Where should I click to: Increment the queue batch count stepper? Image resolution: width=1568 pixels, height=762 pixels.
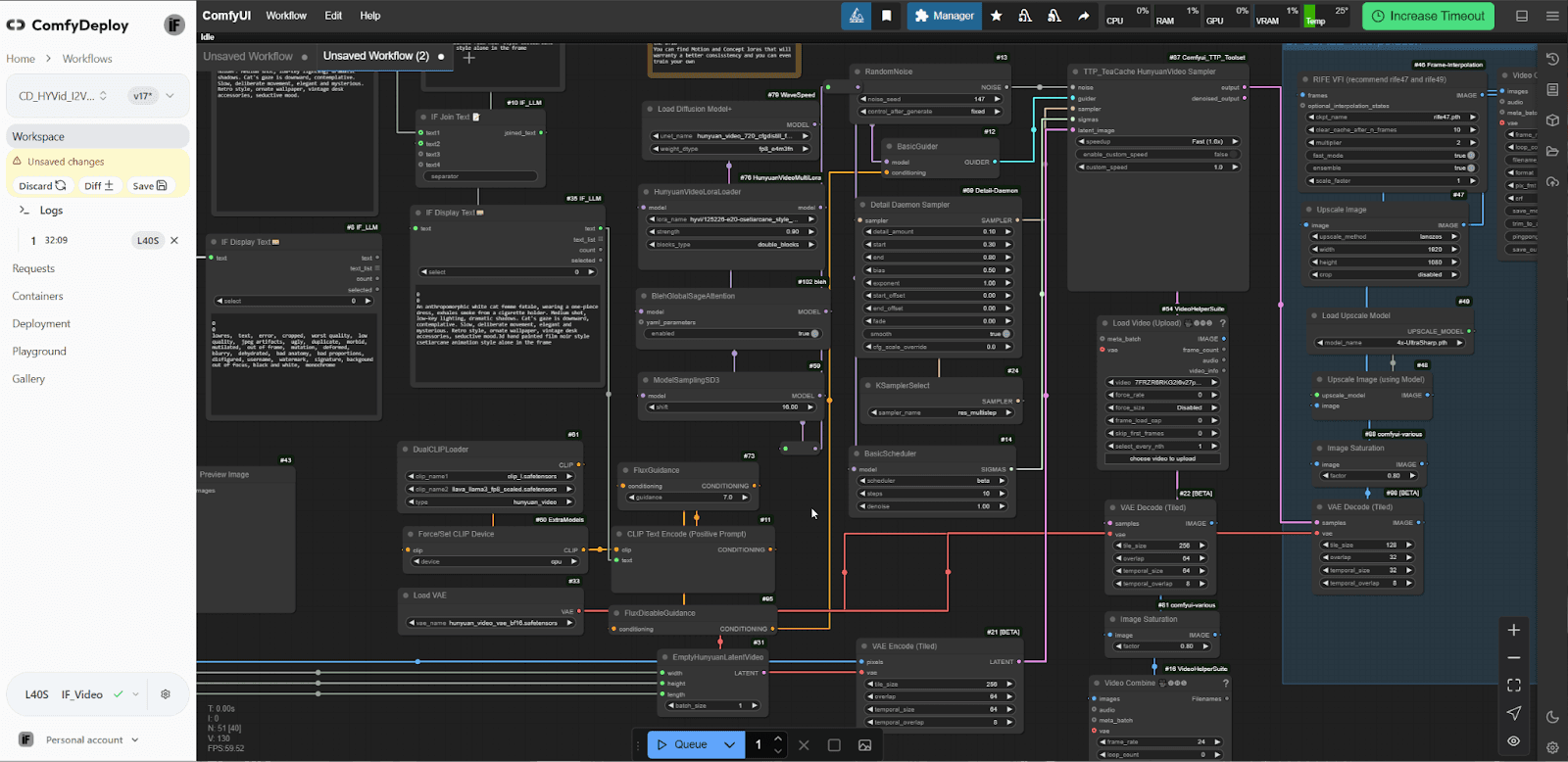tap(778, 738)
